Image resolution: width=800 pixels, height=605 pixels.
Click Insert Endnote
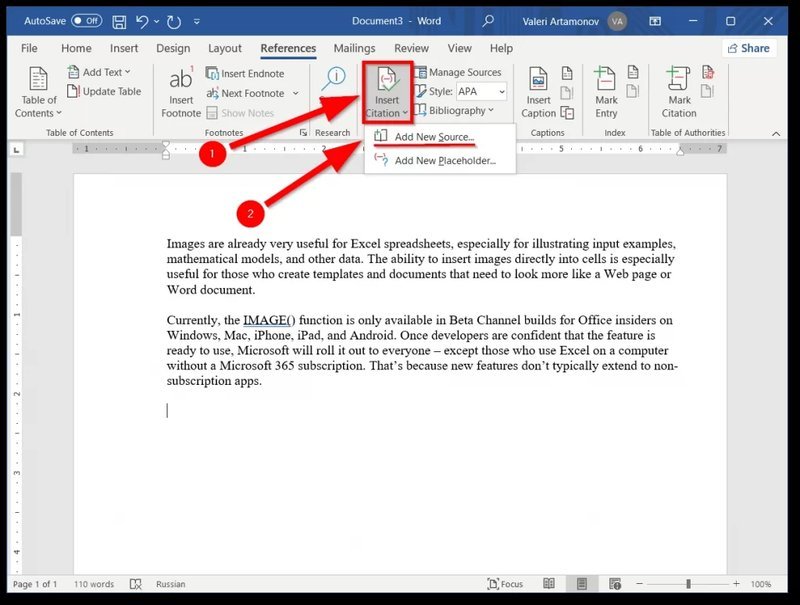click(x=245, y=73)
